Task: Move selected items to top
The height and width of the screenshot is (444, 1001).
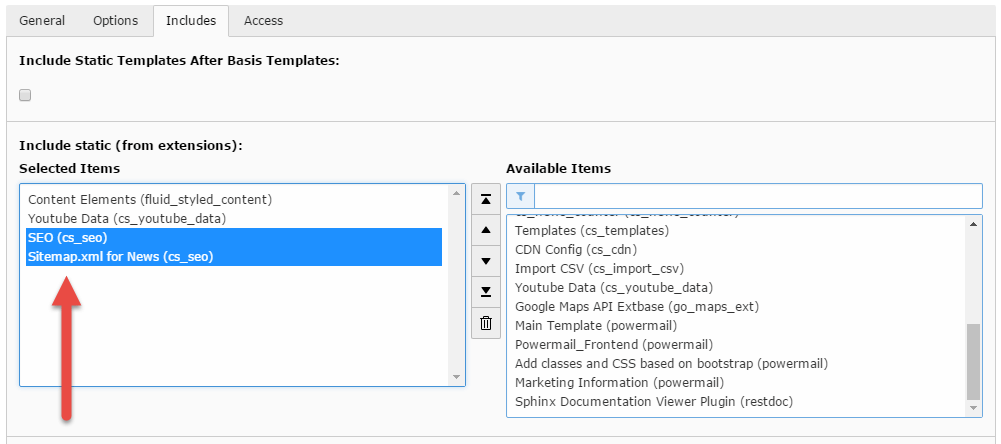Action: coord(485,199)
